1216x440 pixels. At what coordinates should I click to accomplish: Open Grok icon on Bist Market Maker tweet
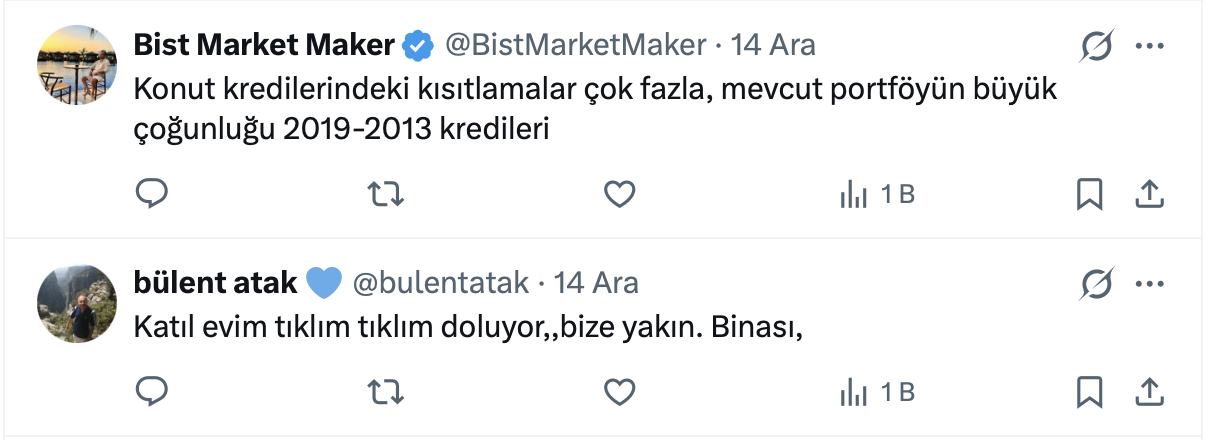click(1097, 47)
